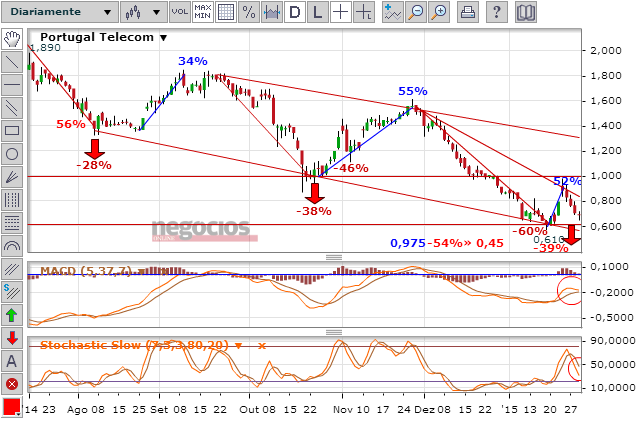Select the vertical time zones tool
This screenshot has height=421, width=639.
(12, 200)
